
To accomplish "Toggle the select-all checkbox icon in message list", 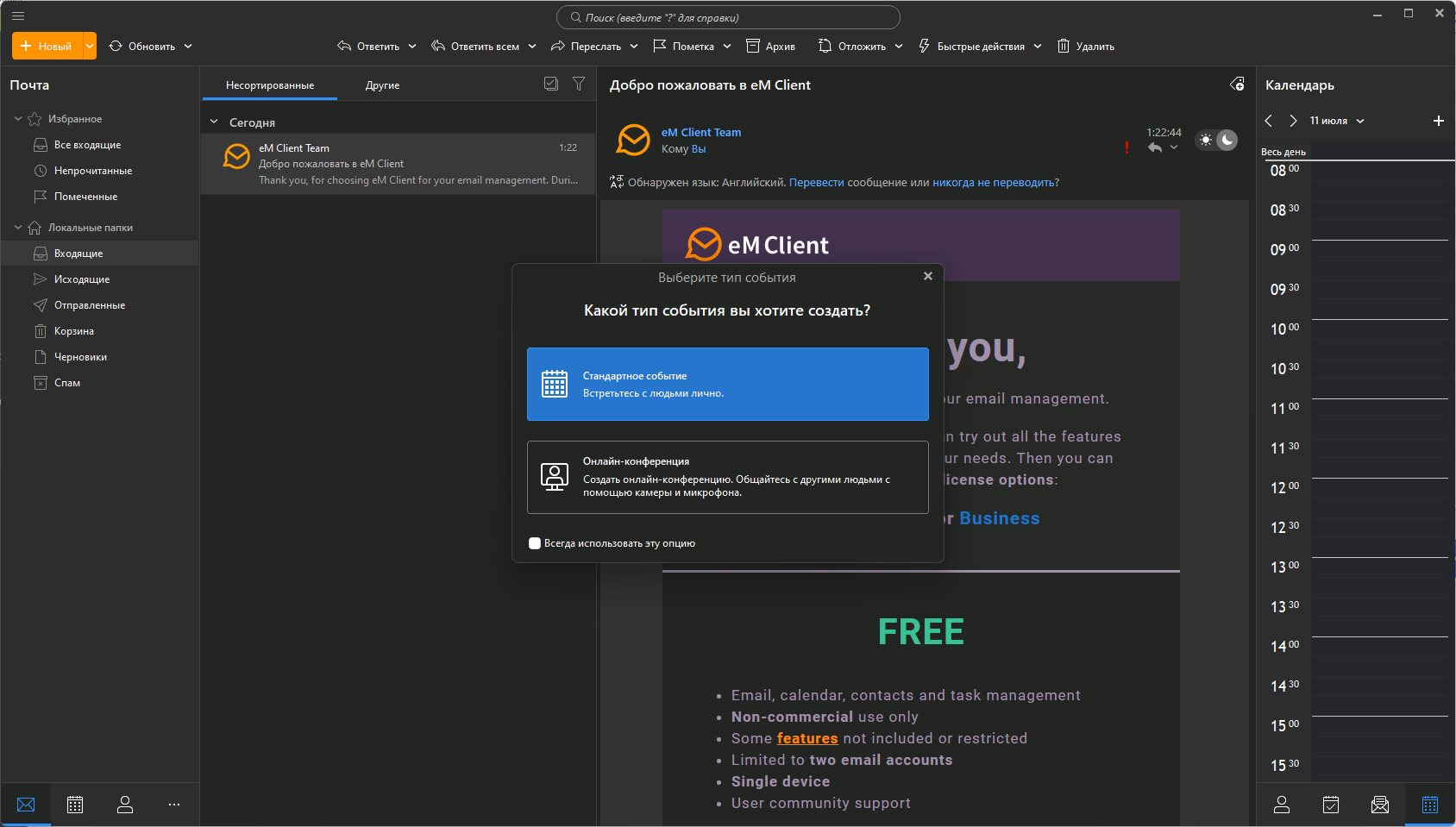I will pos(551,84).
